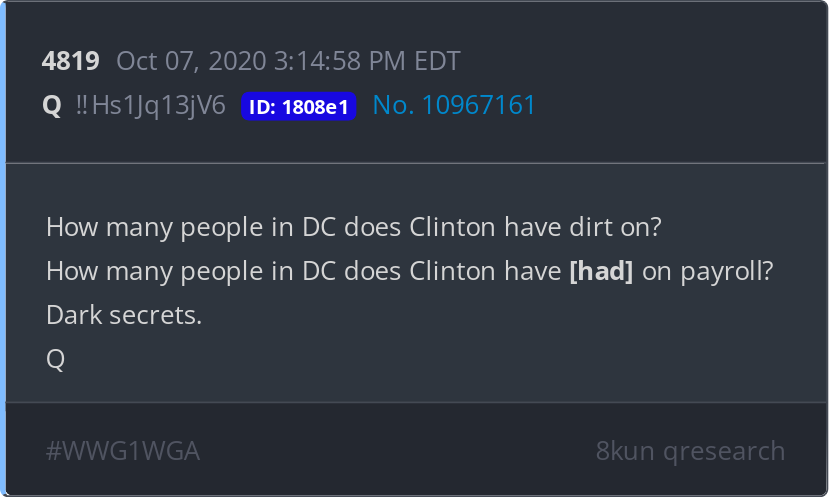Click the blue left border stripe
The width and height of the screenshot is (830, 498).
(3, 249)
